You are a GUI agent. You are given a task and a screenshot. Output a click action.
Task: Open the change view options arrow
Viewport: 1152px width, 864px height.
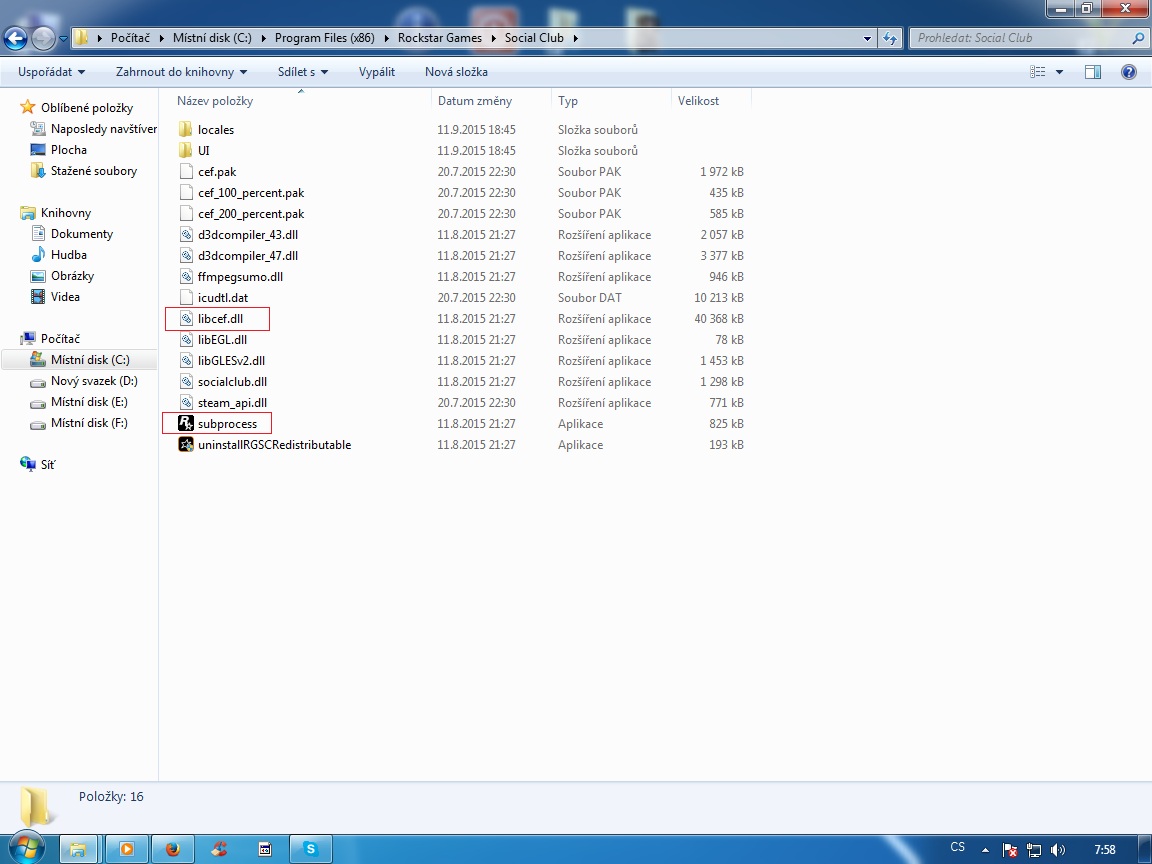[x=1059, y=72]
